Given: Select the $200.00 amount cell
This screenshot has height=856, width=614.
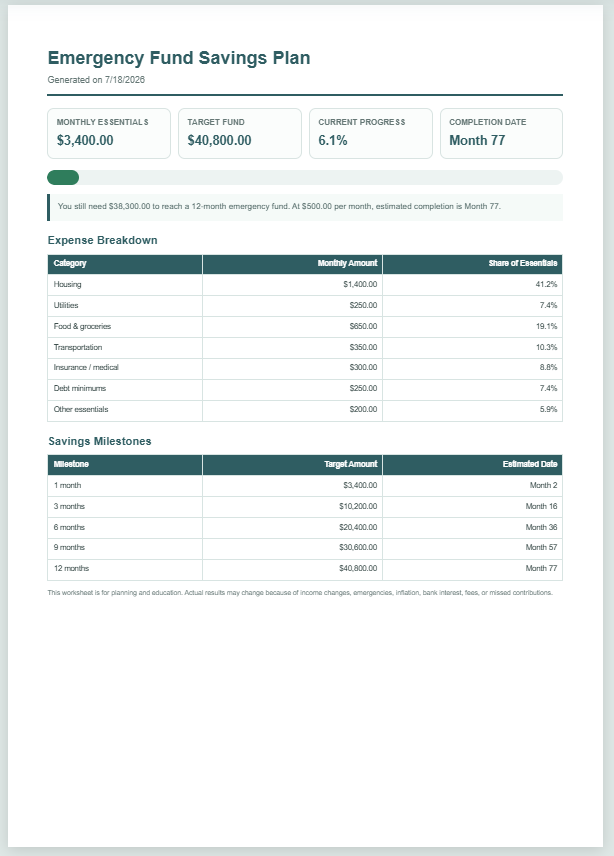Looking at the screenshot, I should (x=293, y=410).
